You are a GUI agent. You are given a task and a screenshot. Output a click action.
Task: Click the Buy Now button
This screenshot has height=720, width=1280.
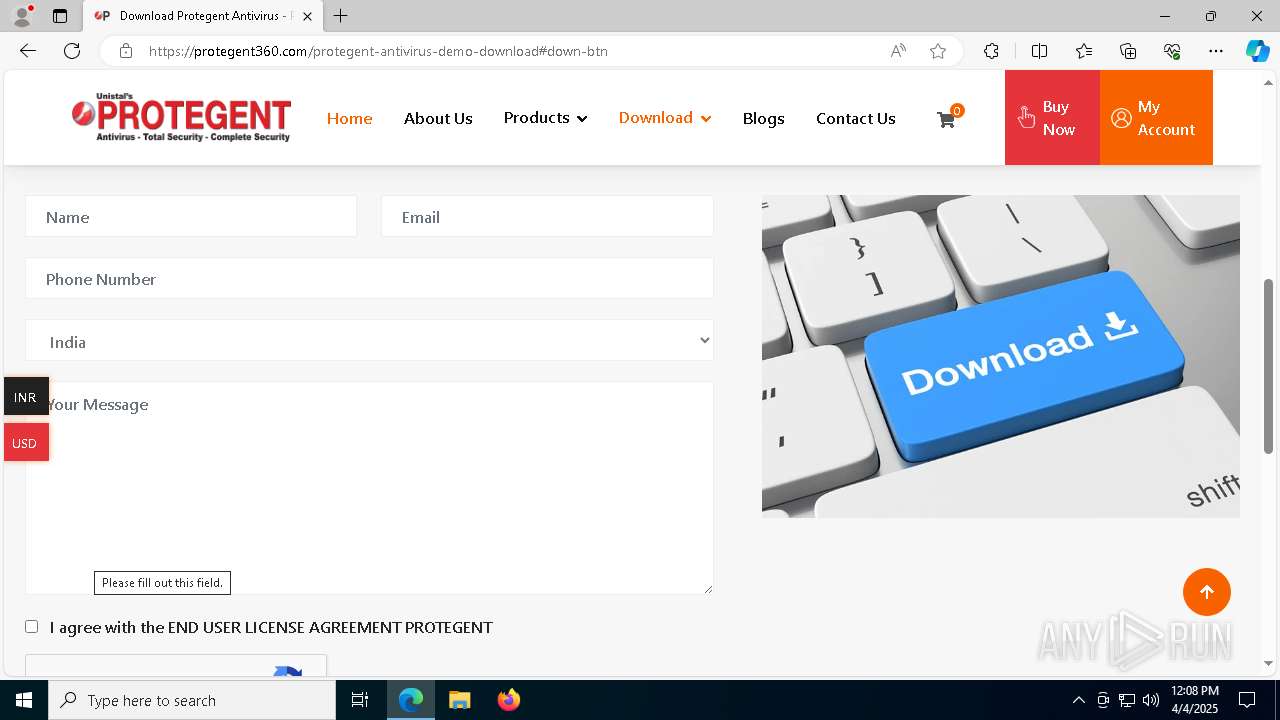(x=1052, y=118)
